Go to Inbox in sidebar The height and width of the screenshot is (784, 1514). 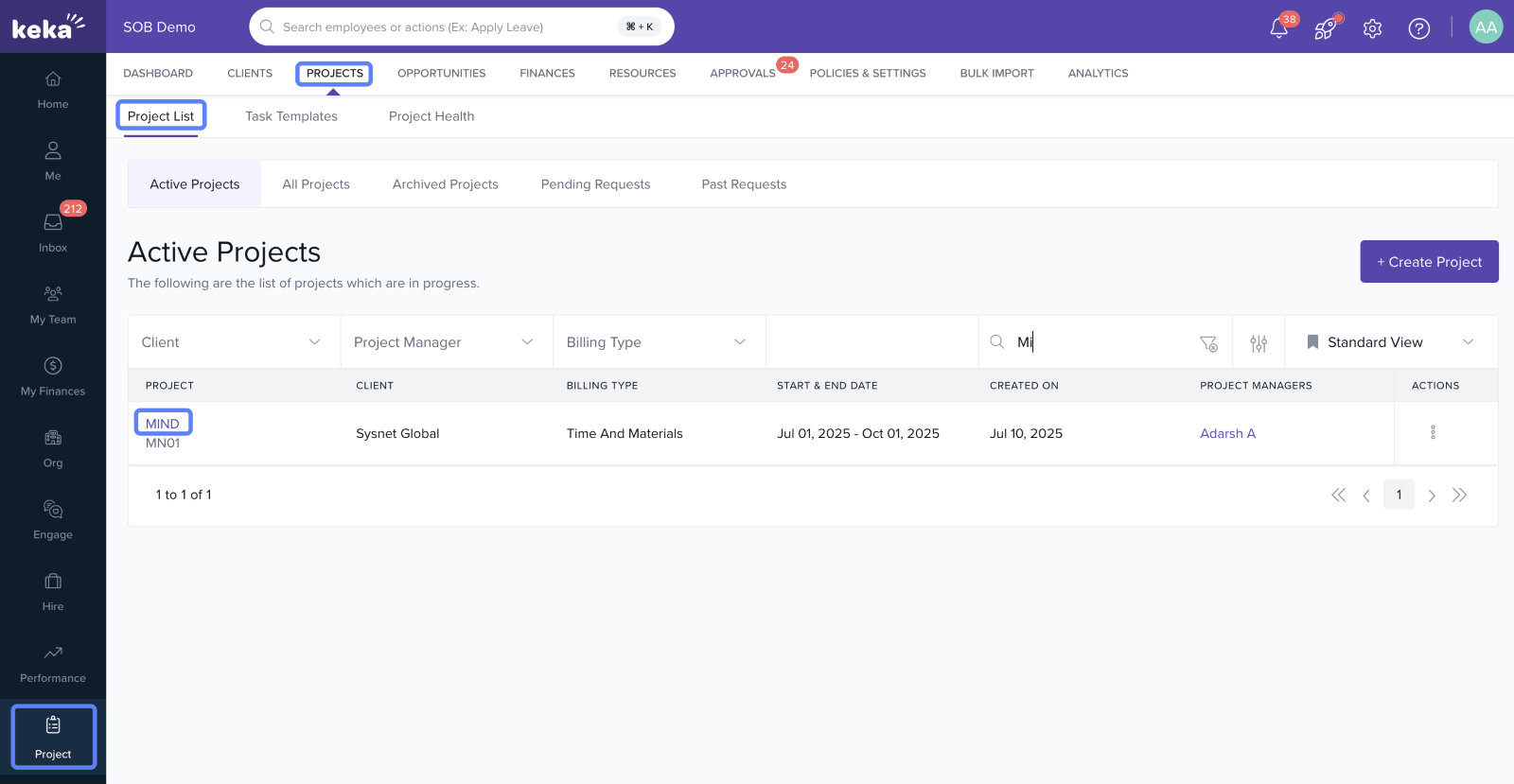[x=53, y=231]
